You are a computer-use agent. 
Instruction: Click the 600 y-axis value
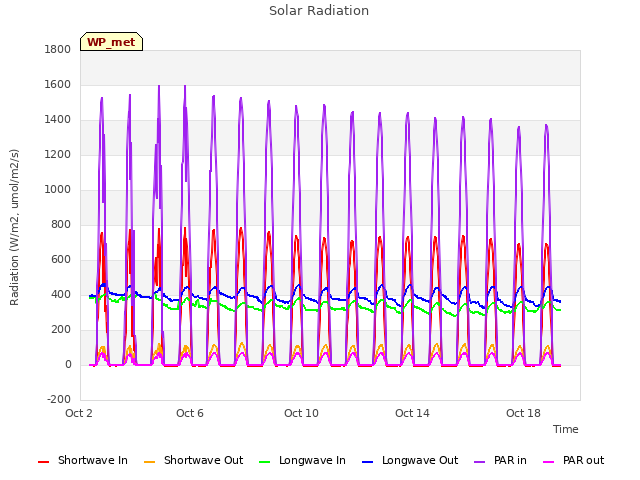[x=61, y=260]
